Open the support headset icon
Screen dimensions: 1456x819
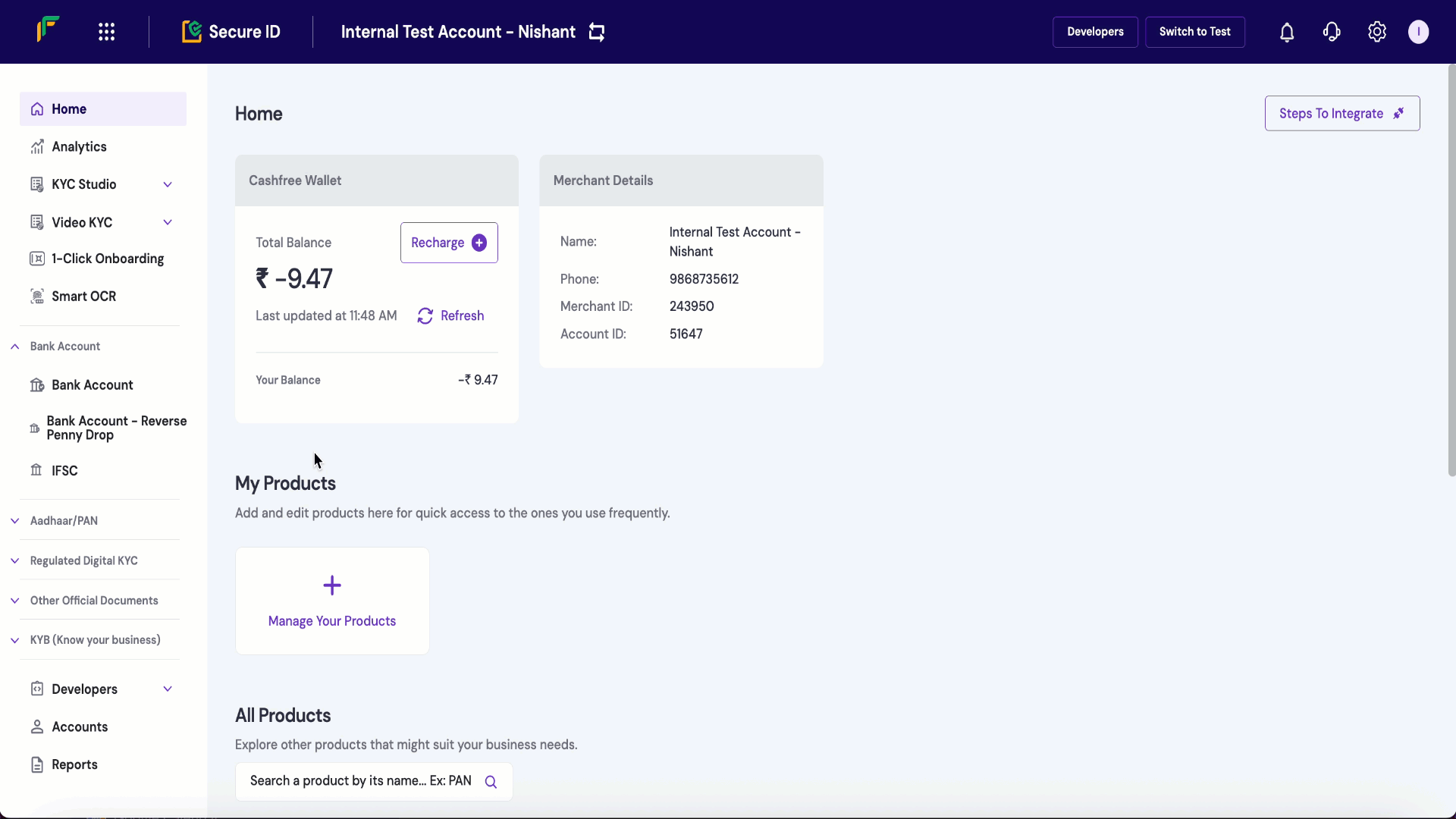[1332, 32]
